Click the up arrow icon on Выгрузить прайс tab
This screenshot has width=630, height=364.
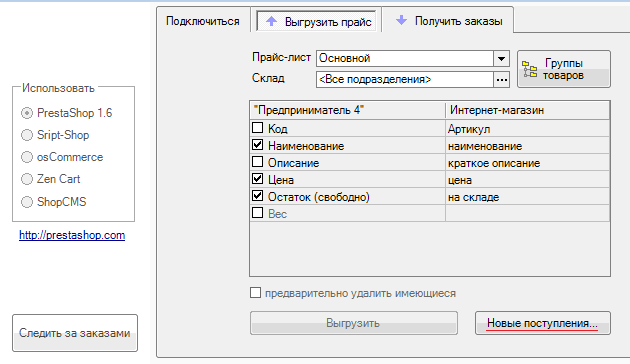point(272,21)
